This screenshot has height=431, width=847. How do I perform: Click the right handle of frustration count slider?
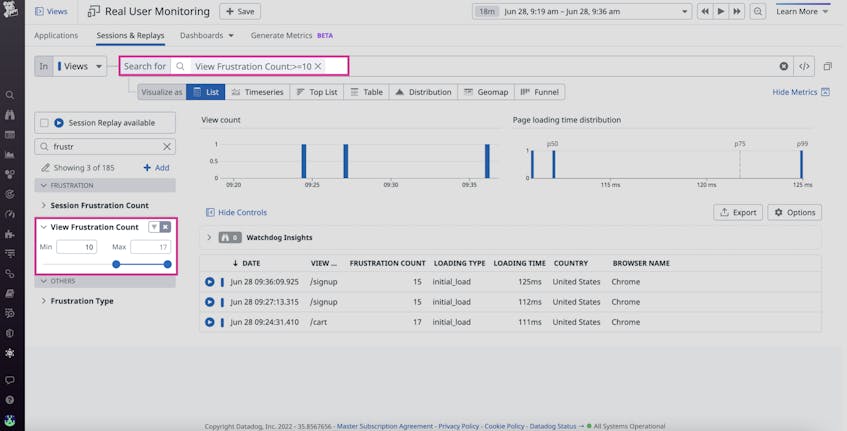[x=167, y=264]
